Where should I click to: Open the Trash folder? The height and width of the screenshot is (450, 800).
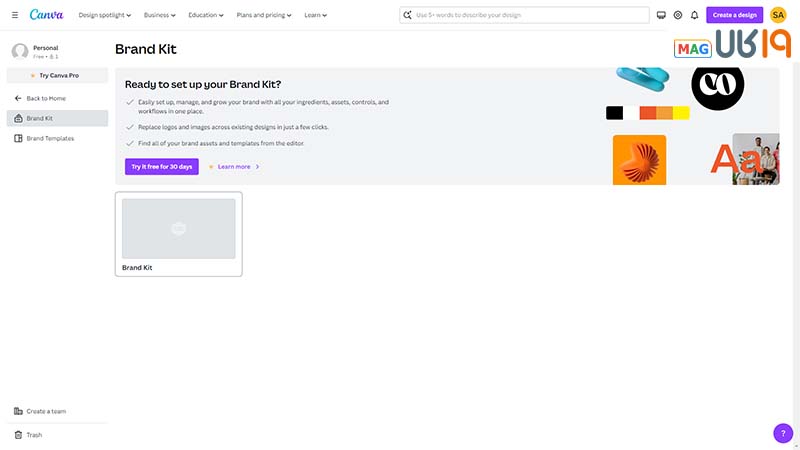click(x=34, y=435)
